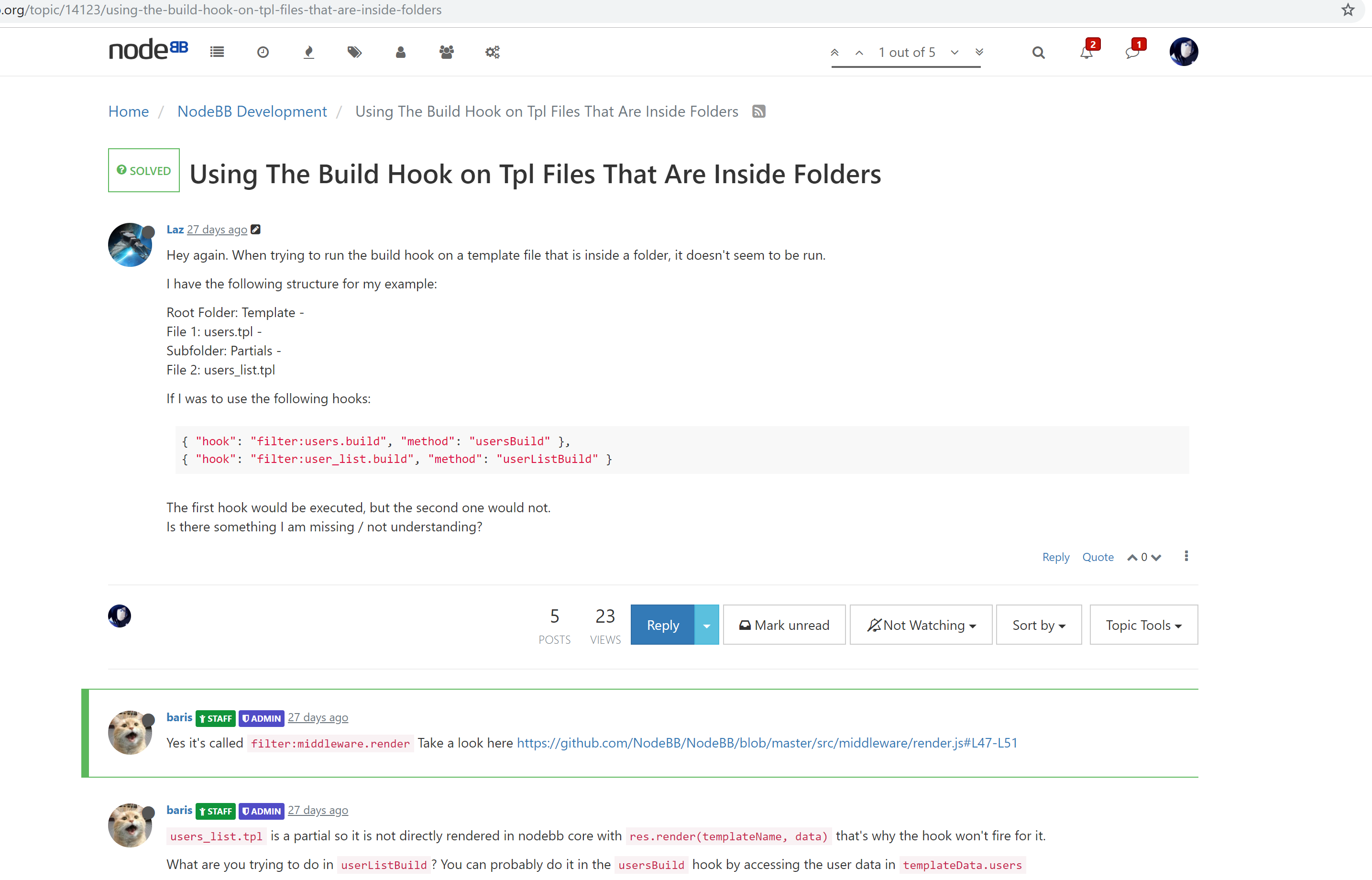Screen dimensions: 1372x880
Task: Open the Tags icon in navbar
Action: coord(354,52)
